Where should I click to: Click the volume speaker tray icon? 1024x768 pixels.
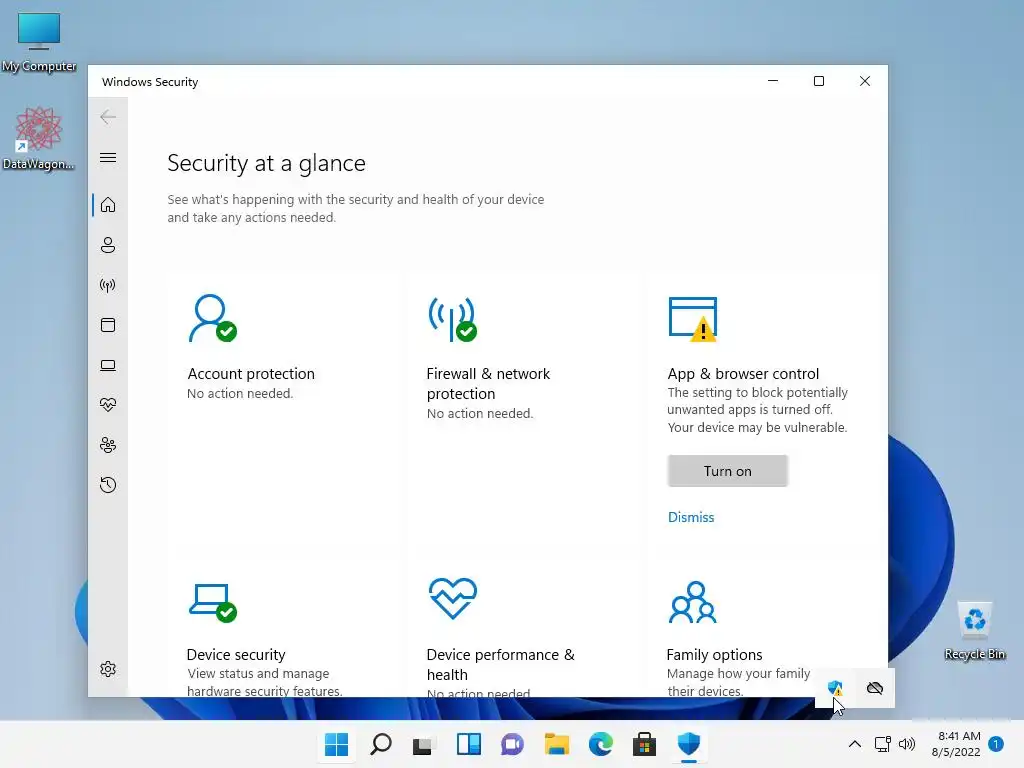click(906, 744)
